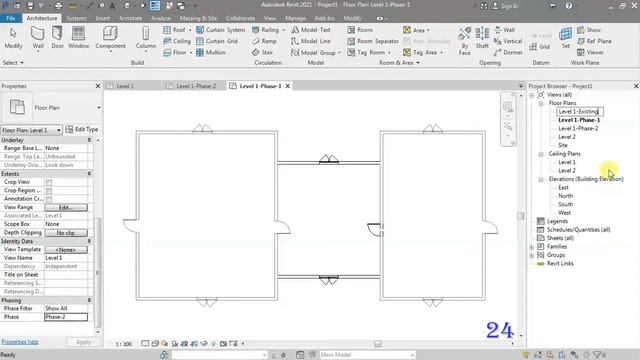640x360 pixels.
Task: Click the Railing tool
Action: (x=267, y=30)
